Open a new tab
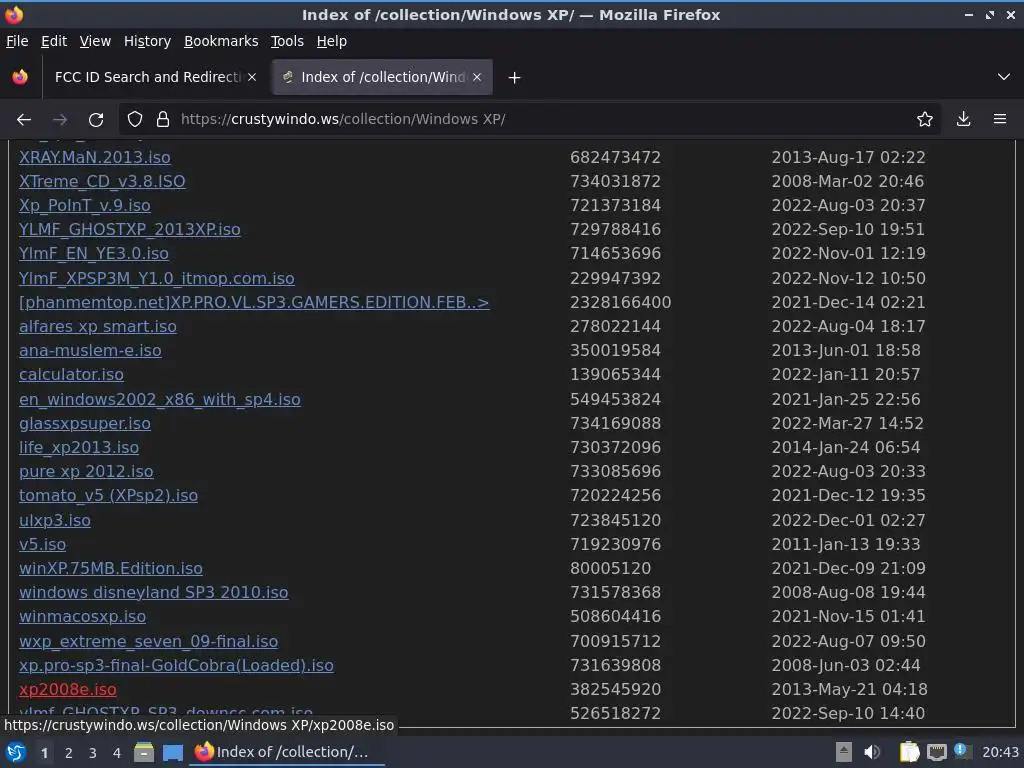Screen dimensions: 1024x768 coord(515,78)
